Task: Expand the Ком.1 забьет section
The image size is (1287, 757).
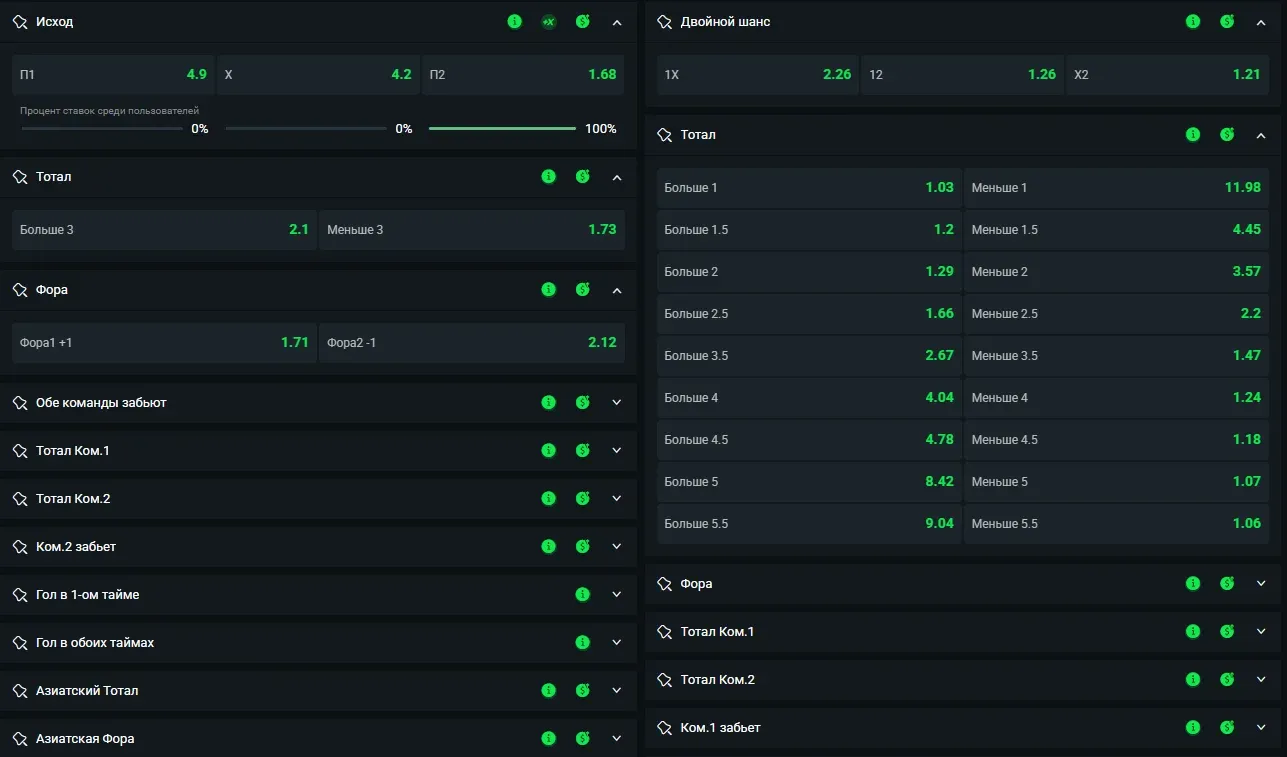Action: [x=1261, y=728]
